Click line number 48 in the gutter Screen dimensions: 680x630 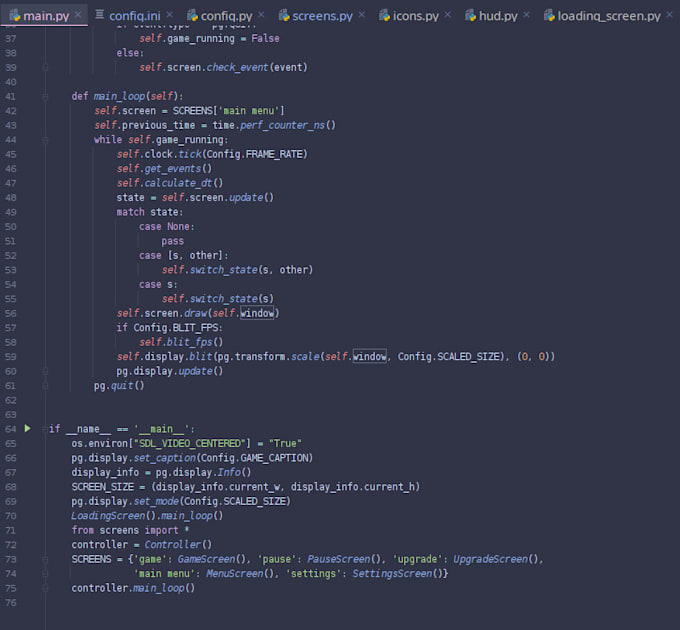11,198
